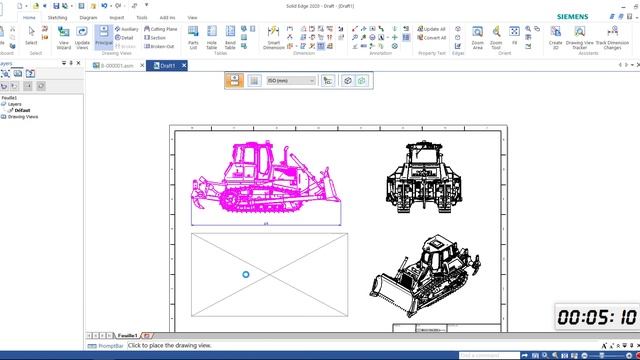Click the Fit view icon
The image size is (640, 360).
pos(514,36)
